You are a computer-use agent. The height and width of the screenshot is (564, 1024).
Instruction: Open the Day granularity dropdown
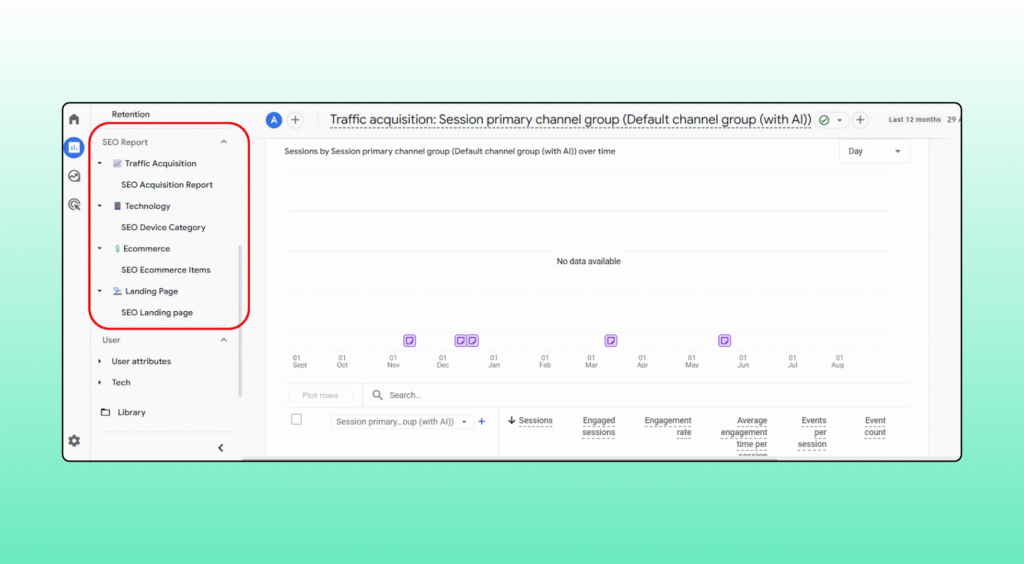click(x=874, y=151)
